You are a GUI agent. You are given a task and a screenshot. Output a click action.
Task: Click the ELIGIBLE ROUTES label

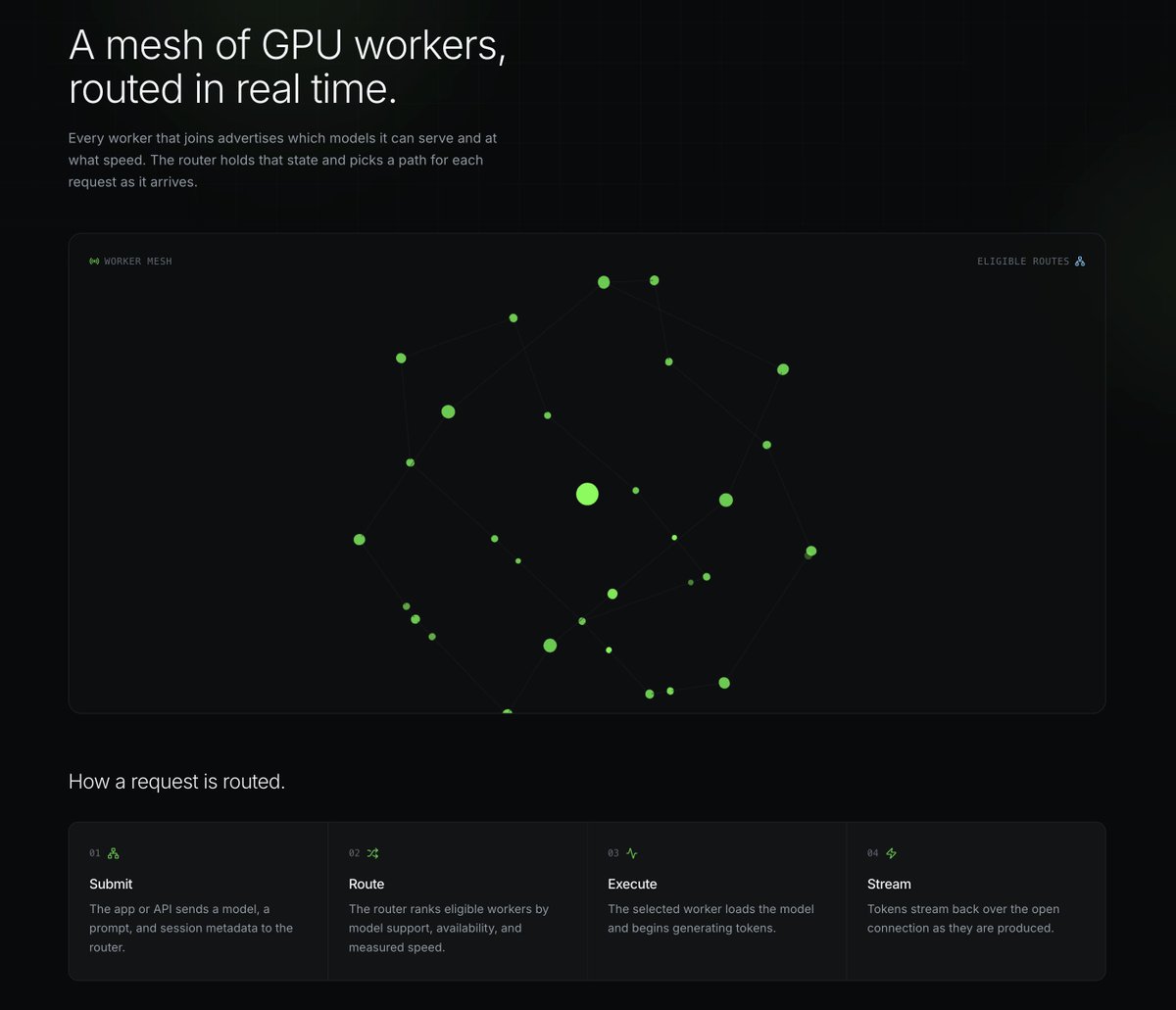[x=1023, y=262]
